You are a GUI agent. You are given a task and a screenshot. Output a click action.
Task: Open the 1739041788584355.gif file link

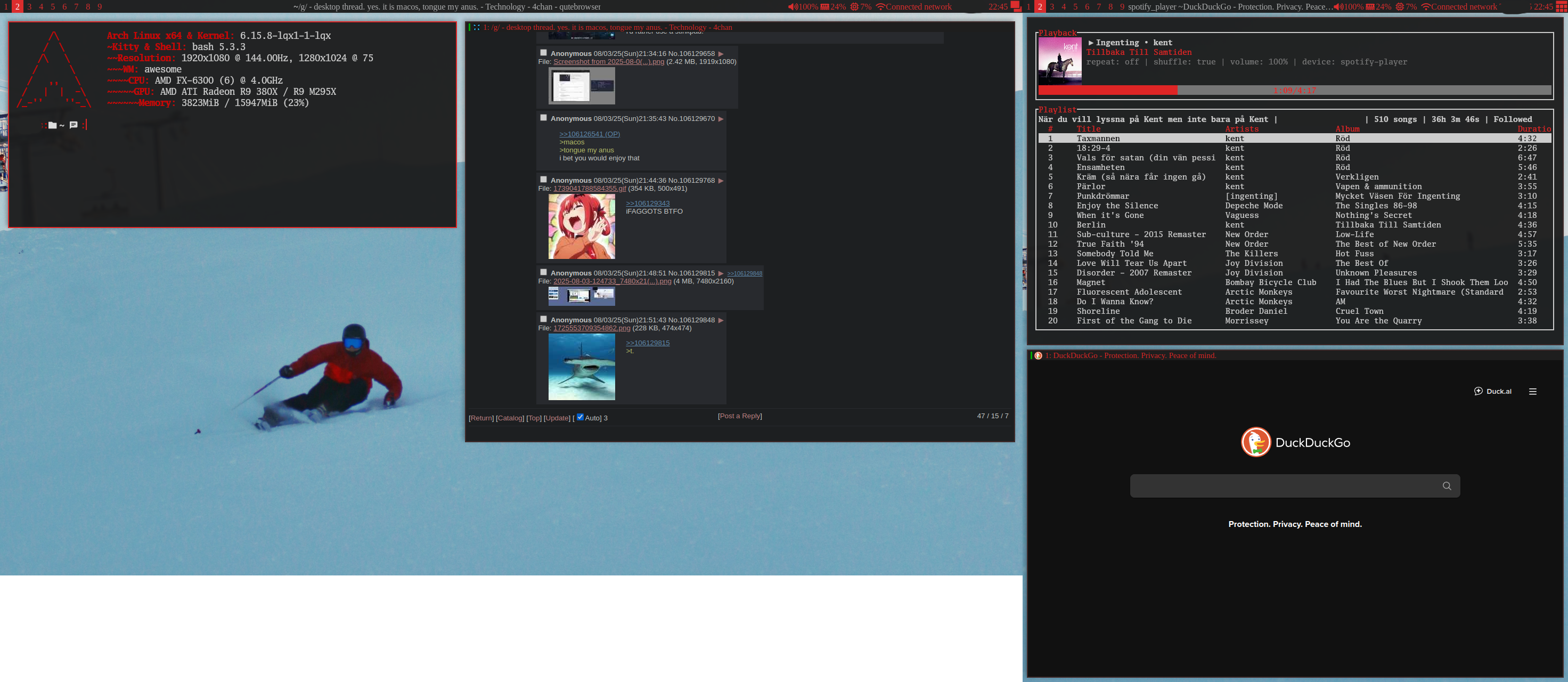click(589, 189)
